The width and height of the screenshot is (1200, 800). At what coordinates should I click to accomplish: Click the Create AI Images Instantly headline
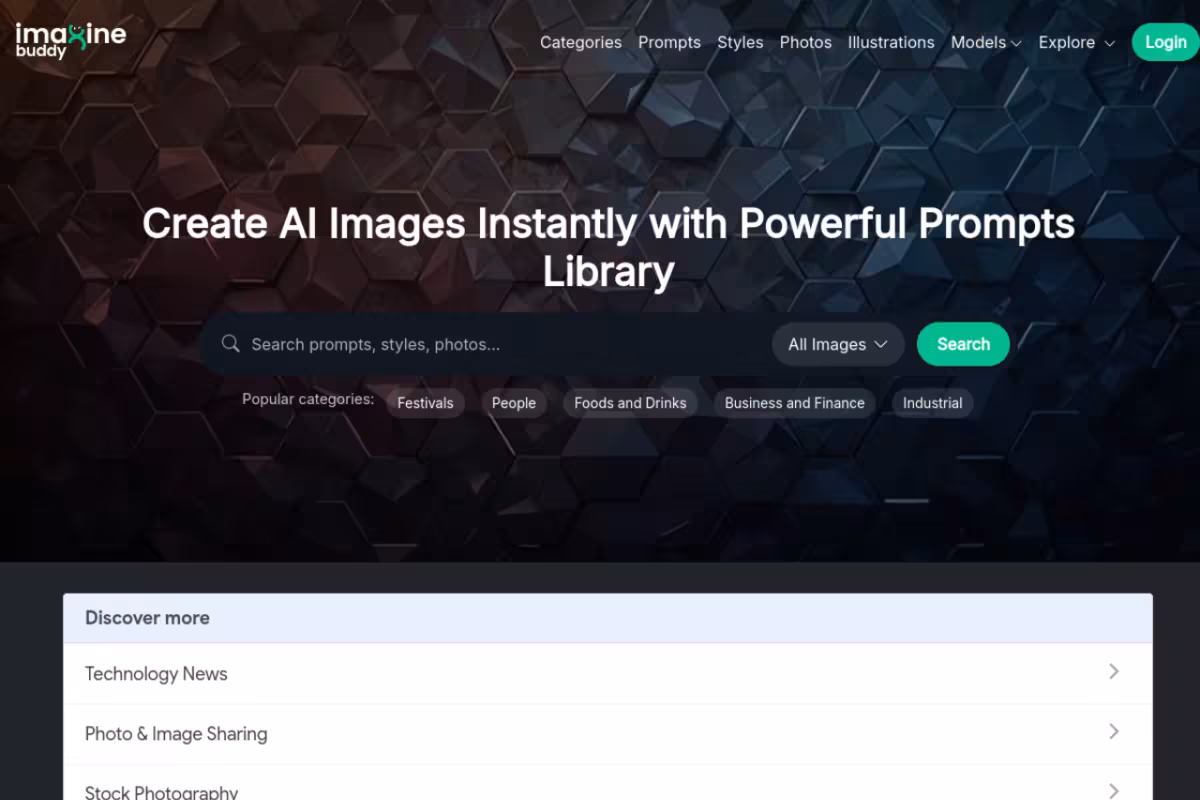[x=608, y=247]
